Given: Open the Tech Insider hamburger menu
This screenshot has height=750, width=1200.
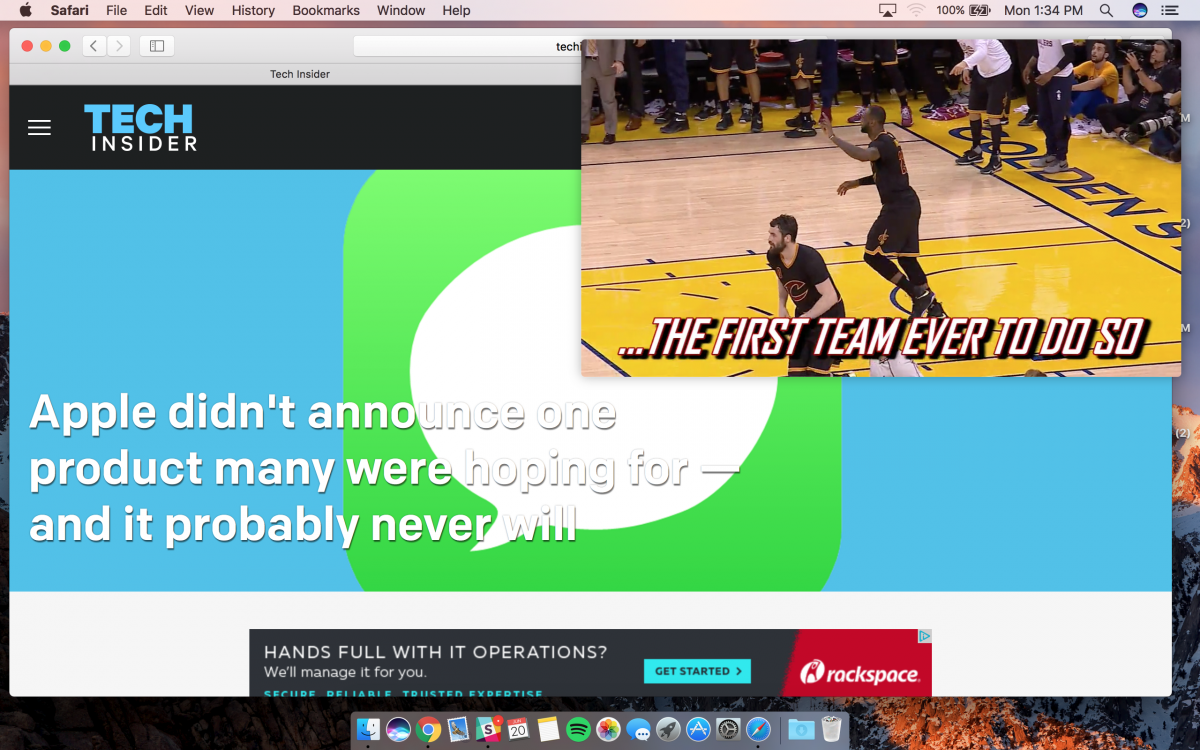Looking at the screenshot, I should tap(39, 127).
